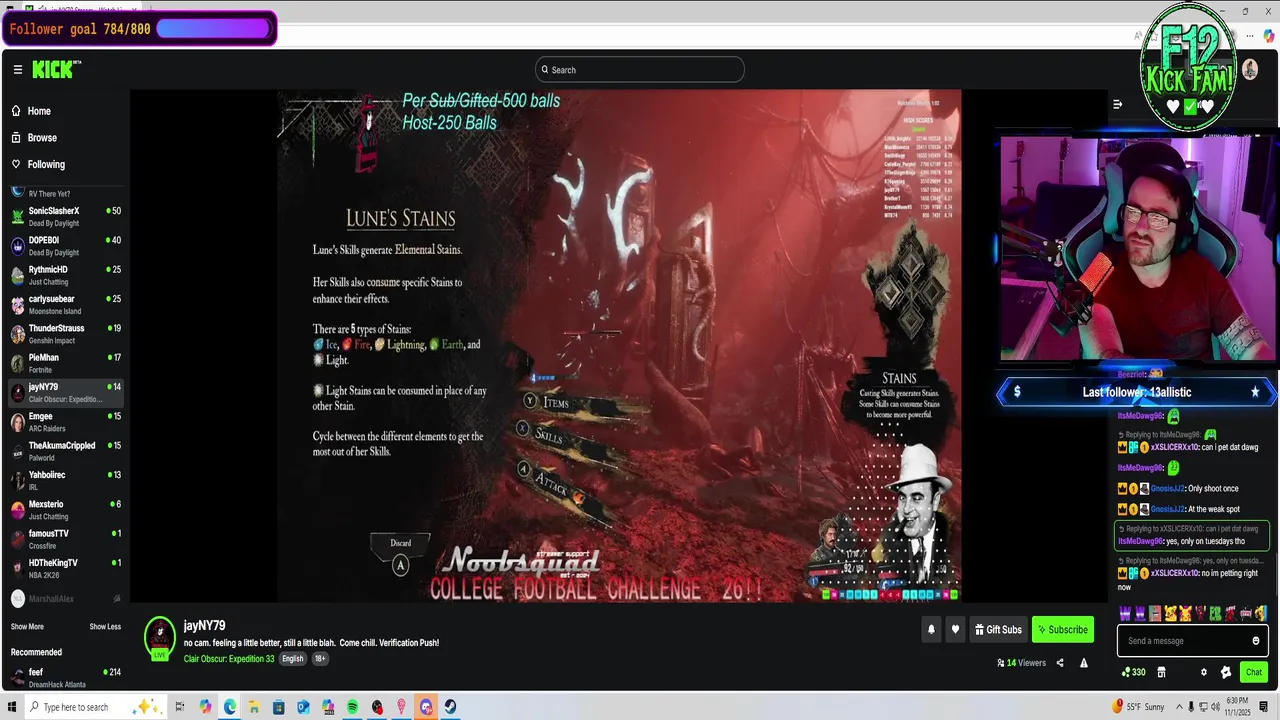Open Yahboiirec channel in sidebar

[65, 480]
